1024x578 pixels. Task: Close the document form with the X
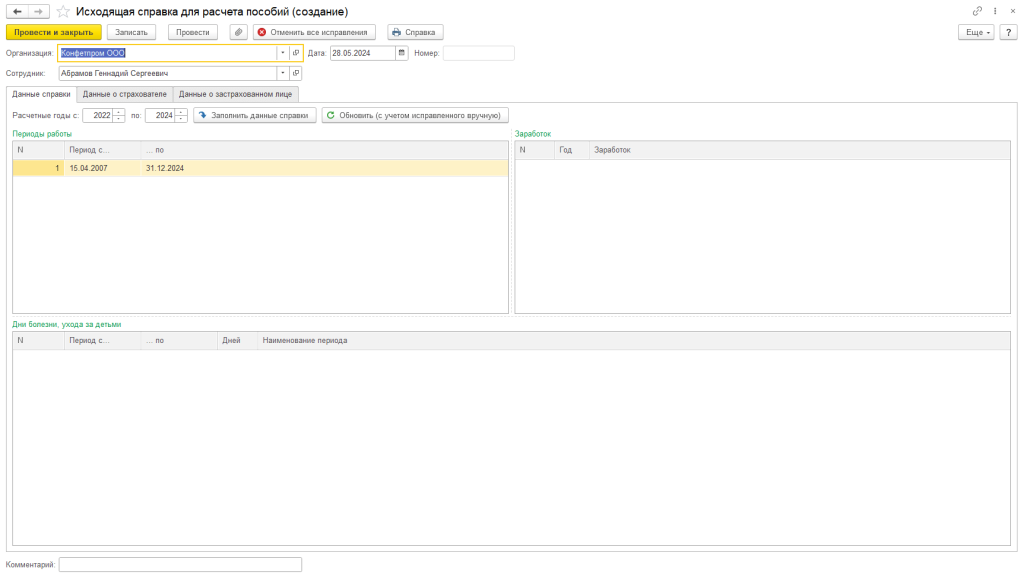coord(1013,11)
